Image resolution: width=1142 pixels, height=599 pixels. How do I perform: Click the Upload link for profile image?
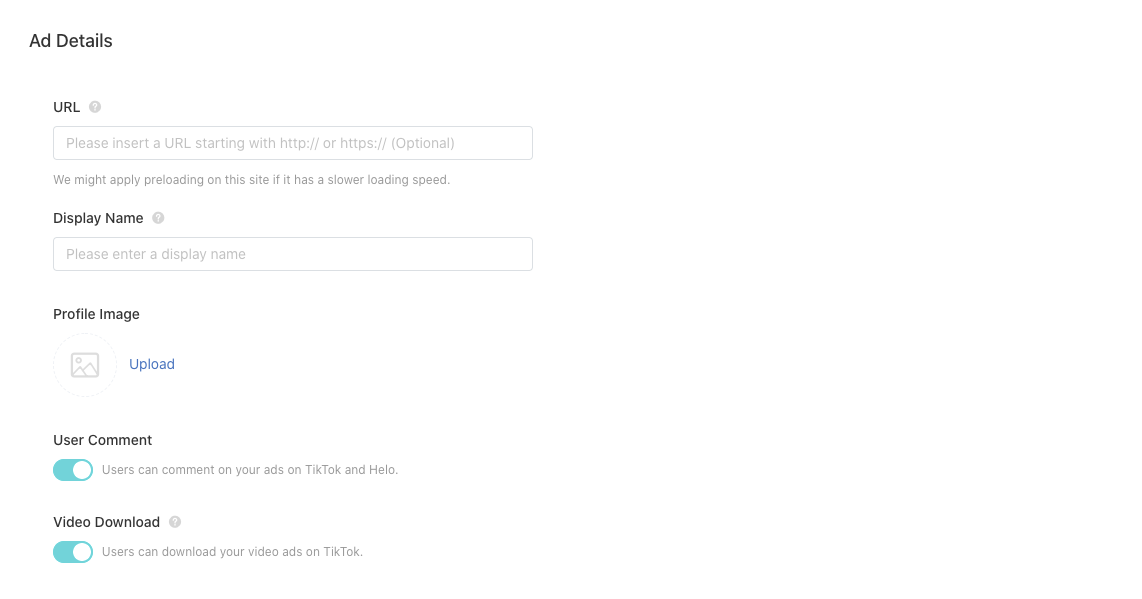(x=152, y=364)
